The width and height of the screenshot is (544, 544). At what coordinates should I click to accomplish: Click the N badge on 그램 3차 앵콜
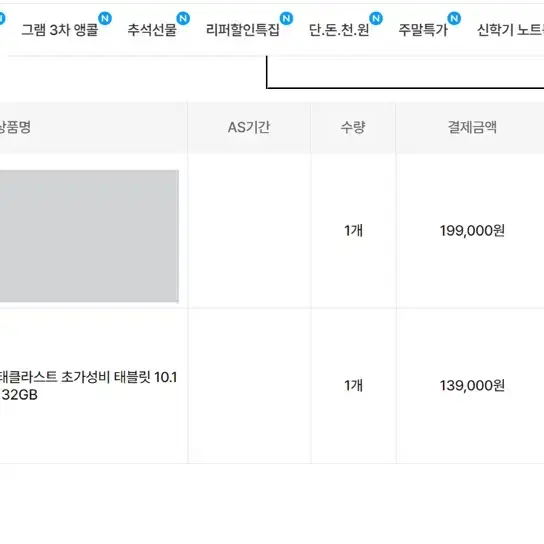[105, 18]
